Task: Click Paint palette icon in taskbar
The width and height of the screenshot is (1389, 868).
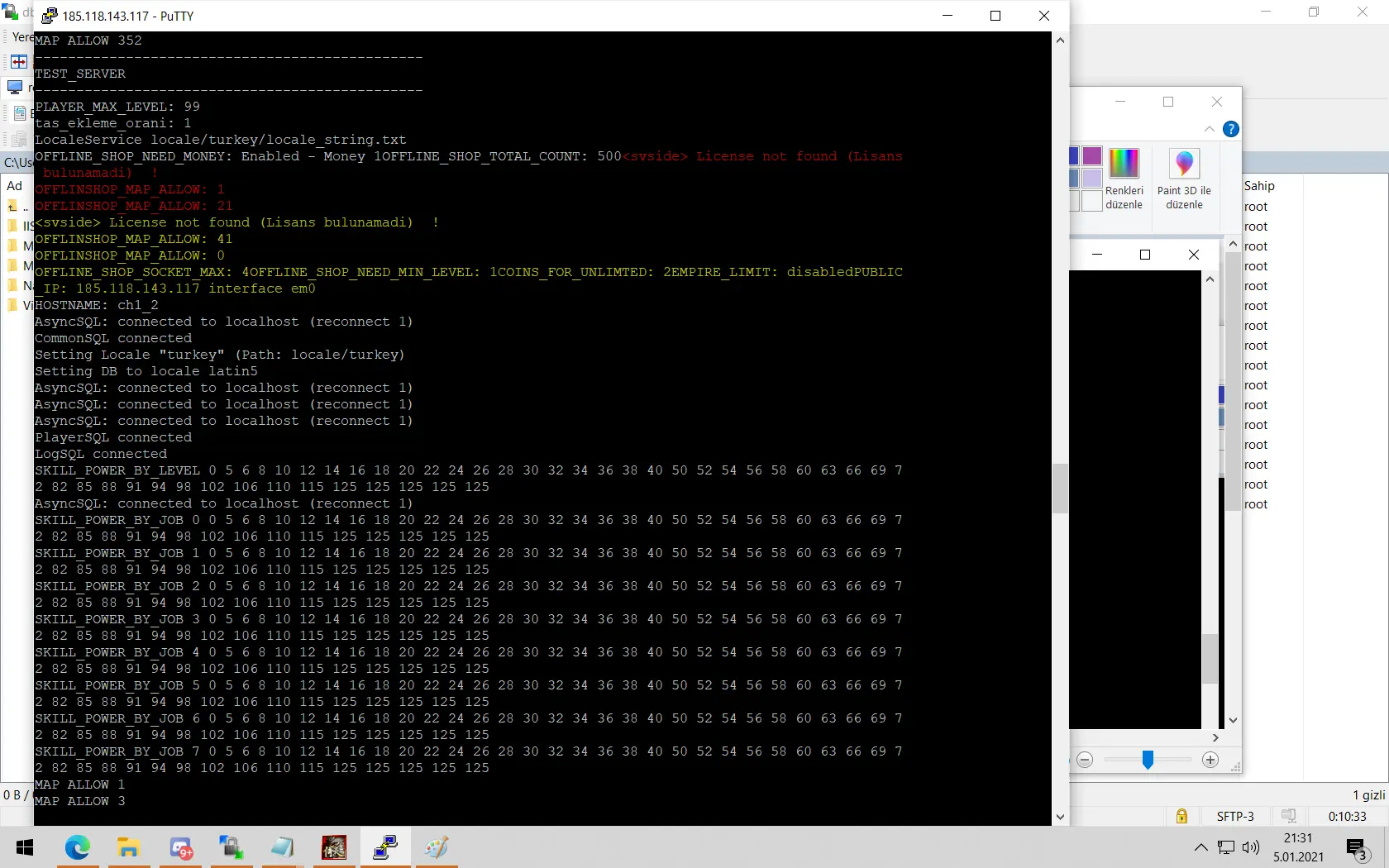Action: (x=437, y=847)
